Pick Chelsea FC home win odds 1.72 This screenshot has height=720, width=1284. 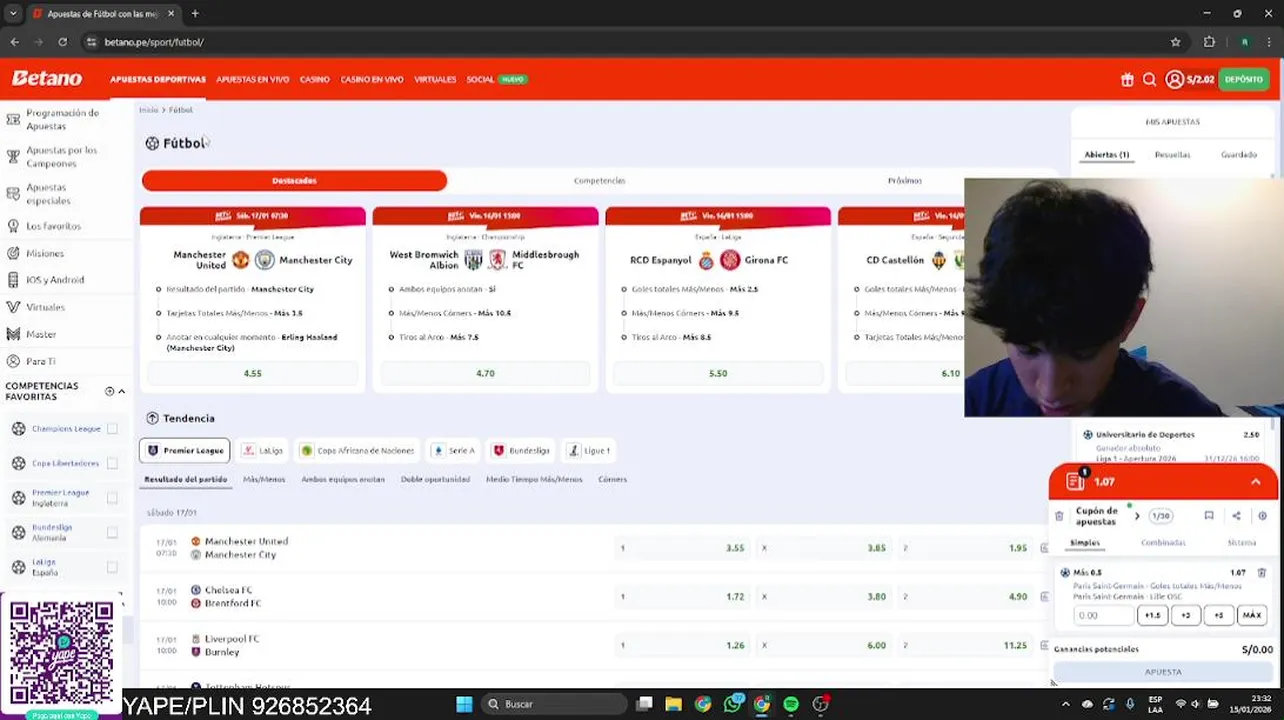click(683, 596)
